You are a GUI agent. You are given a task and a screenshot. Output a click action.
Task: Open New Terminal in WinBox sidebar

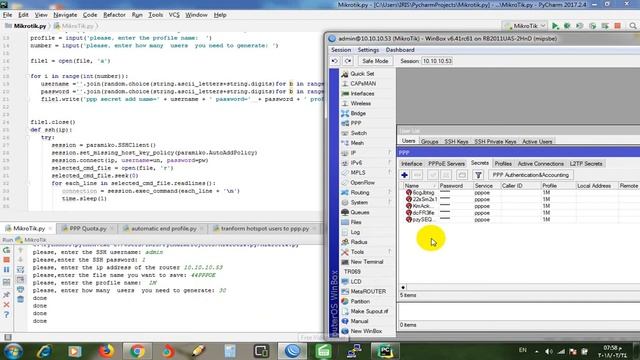tap(367, 262)
